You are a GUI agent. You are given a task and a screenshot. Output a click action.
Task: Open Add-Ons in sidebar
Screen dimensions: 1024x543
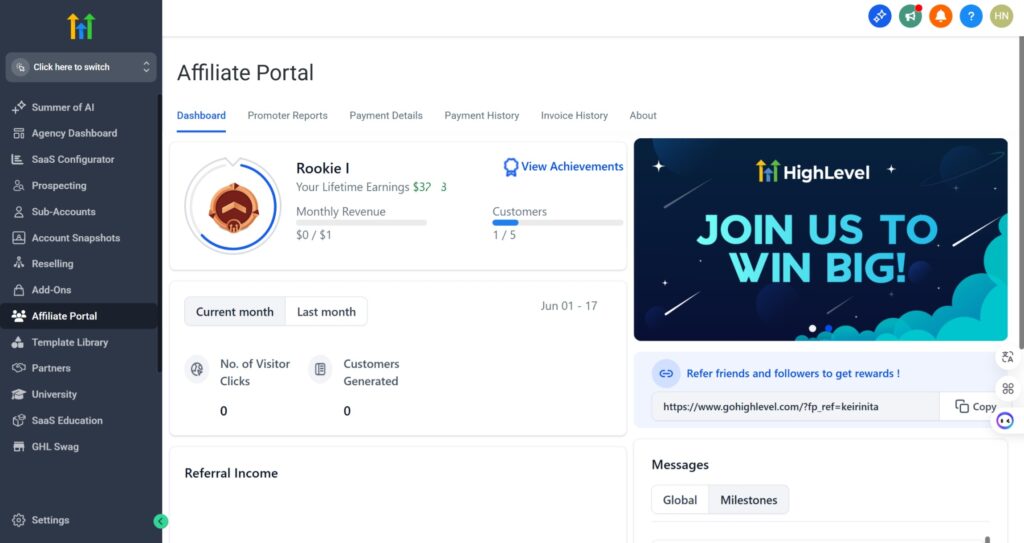[51, 290]
